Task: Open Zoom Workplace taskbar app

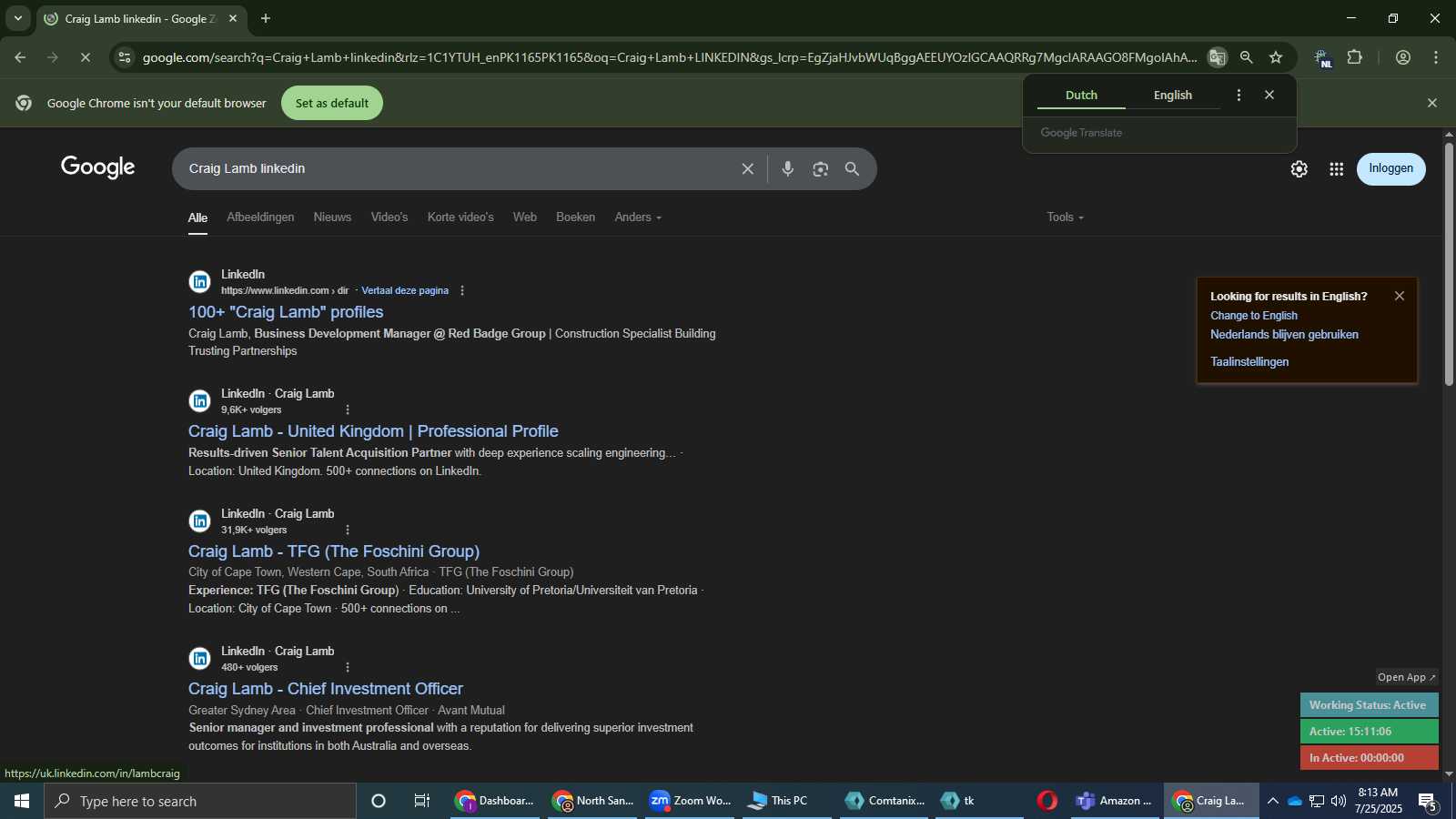Action: coord(692,801)
